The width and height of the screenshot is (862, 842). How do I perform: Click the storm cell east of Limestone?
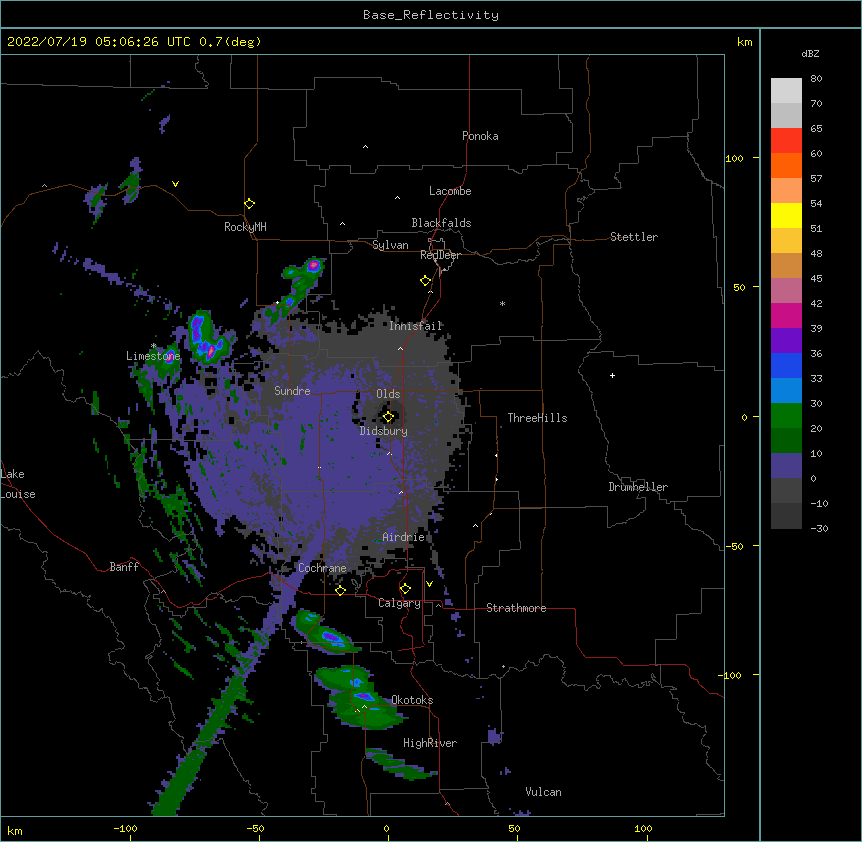click(x=207, y=338)
